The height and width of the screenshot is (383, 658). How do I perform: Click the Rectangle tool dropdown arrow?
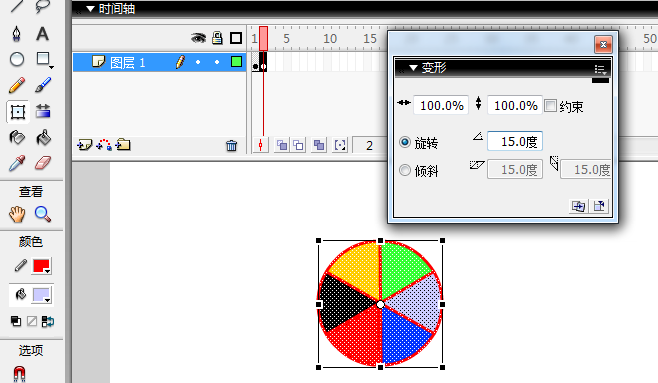tap(51, 67)
